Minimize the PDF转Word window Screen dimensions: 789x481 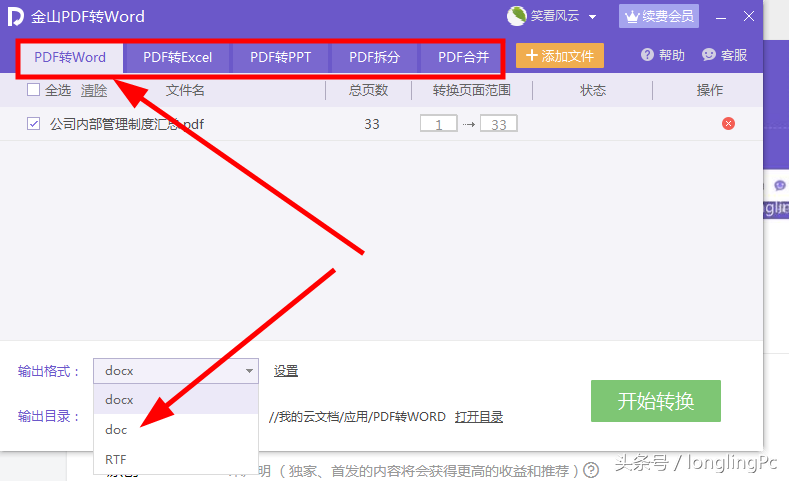point(721,18)
